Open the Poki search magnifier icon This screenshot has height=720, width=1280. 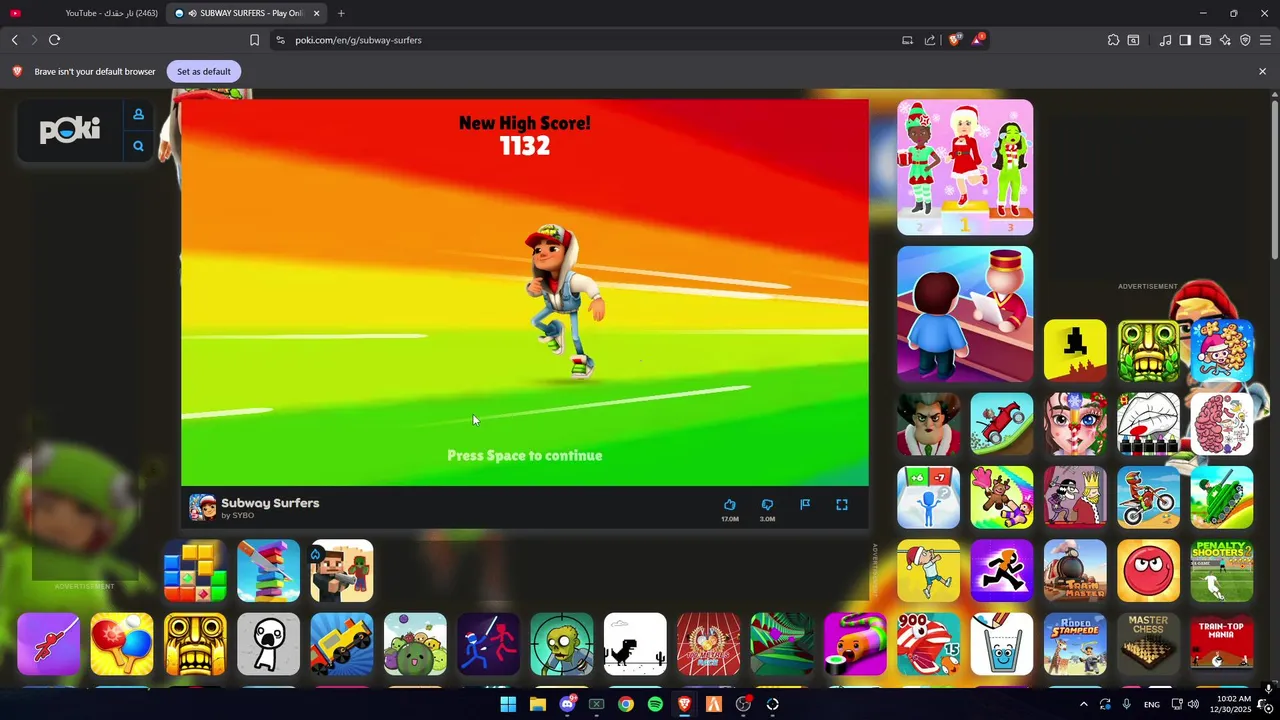[138, 146]
